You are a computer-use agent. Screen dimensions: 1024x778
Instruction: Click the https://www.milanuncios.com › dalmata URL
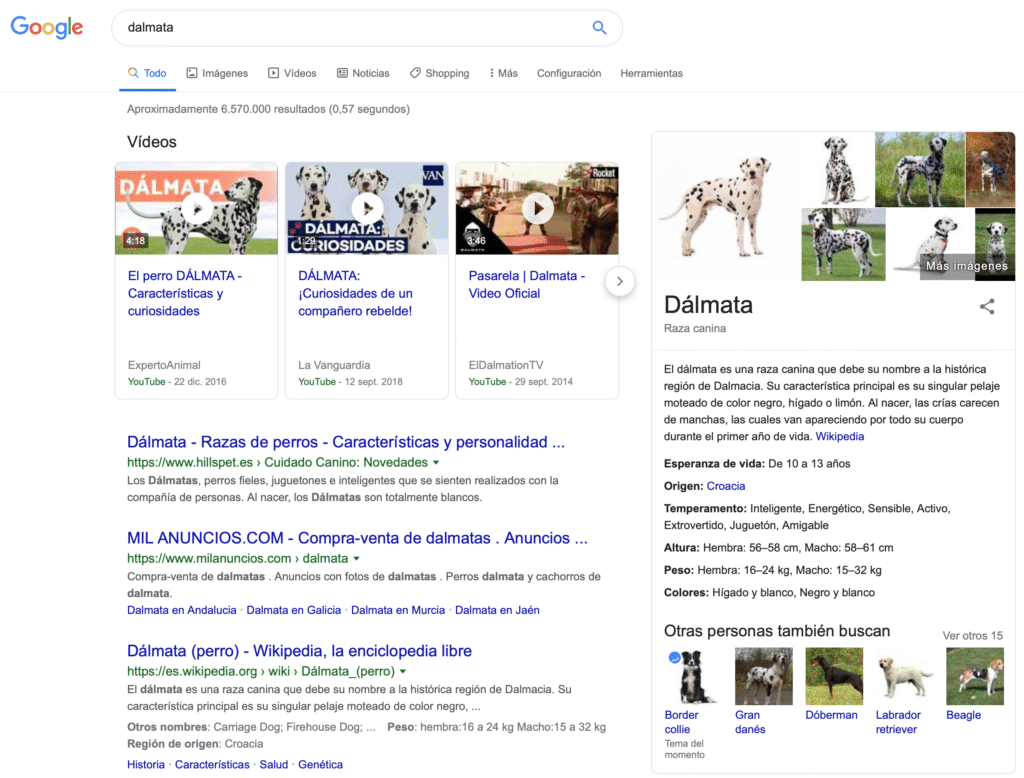[238, 559]
